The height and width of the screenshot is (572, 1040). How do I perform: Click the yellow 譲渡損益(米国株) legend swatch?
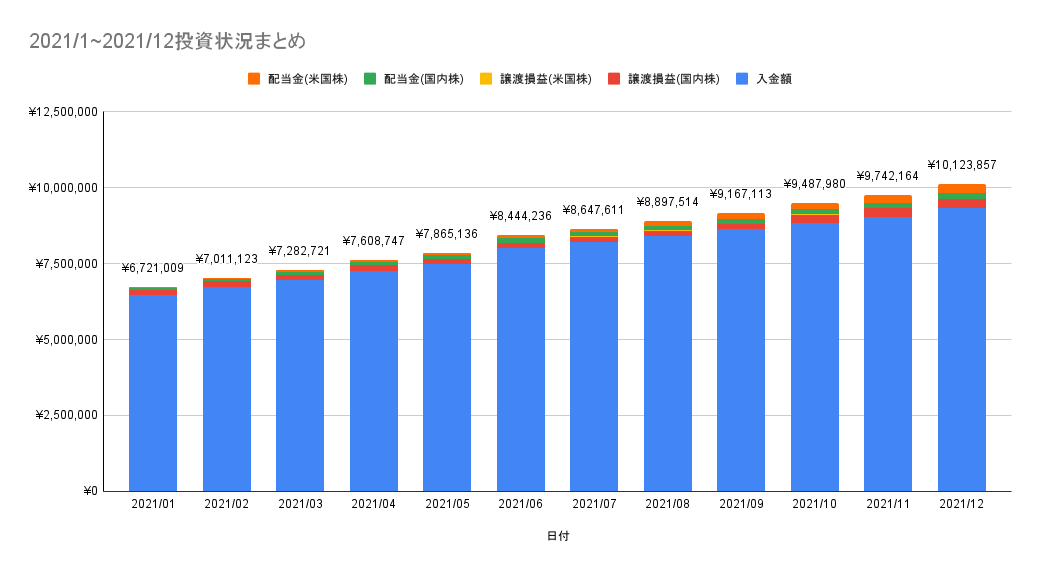click(486, 79)
